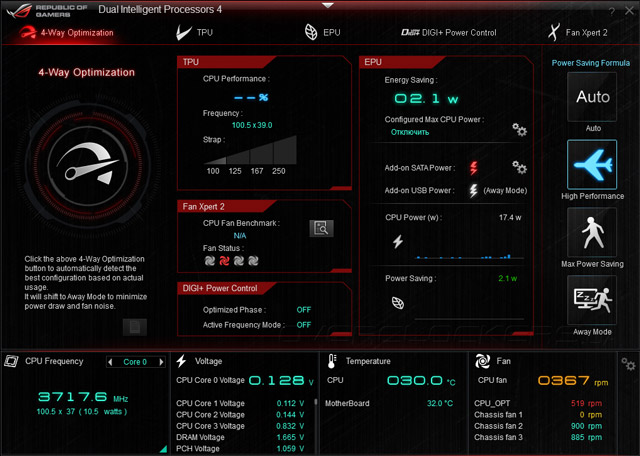640x456 pixels.
Task: Select previous core with left arrow
Action: pos(110,362)
